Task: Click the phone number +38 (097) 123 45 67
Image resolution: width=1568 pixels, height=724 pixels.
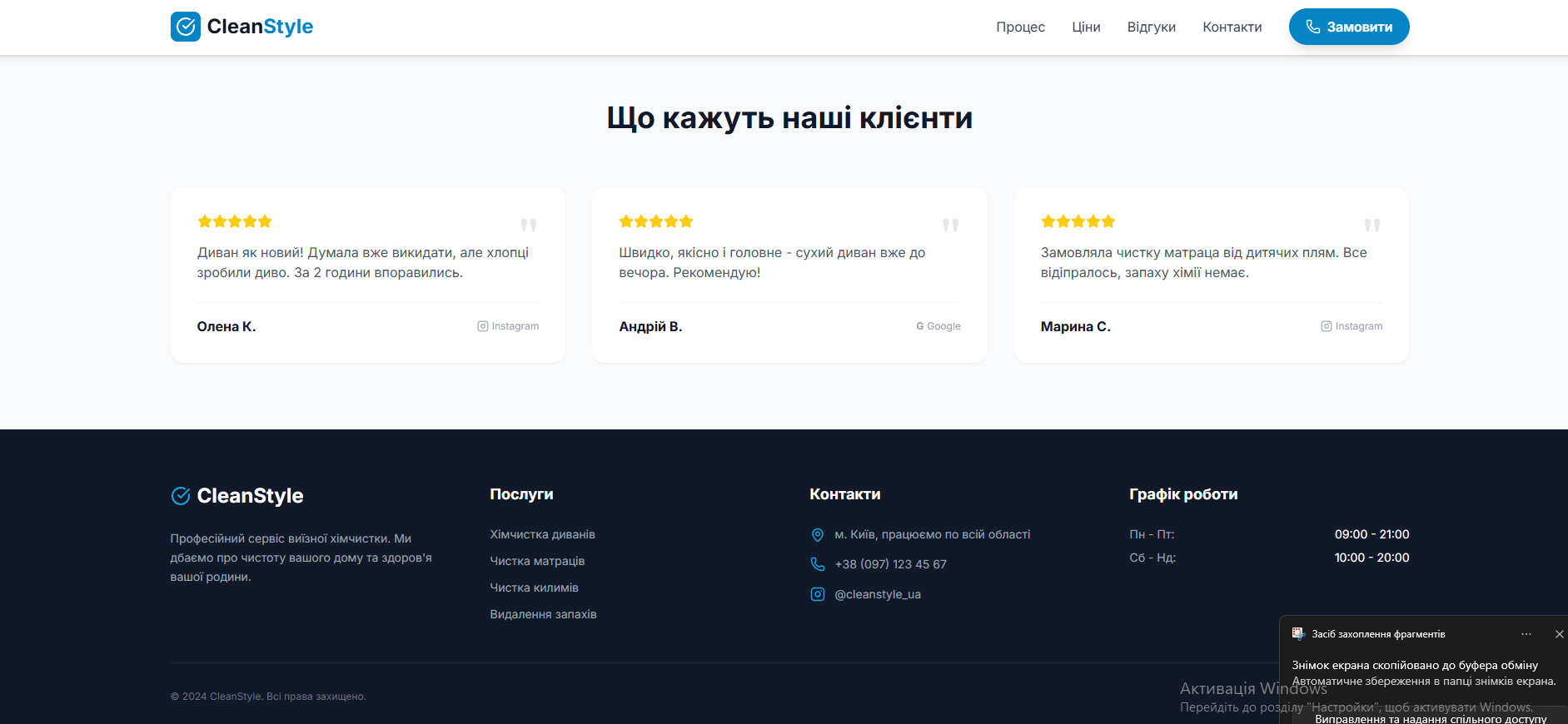Action: [x=890, y=564]
